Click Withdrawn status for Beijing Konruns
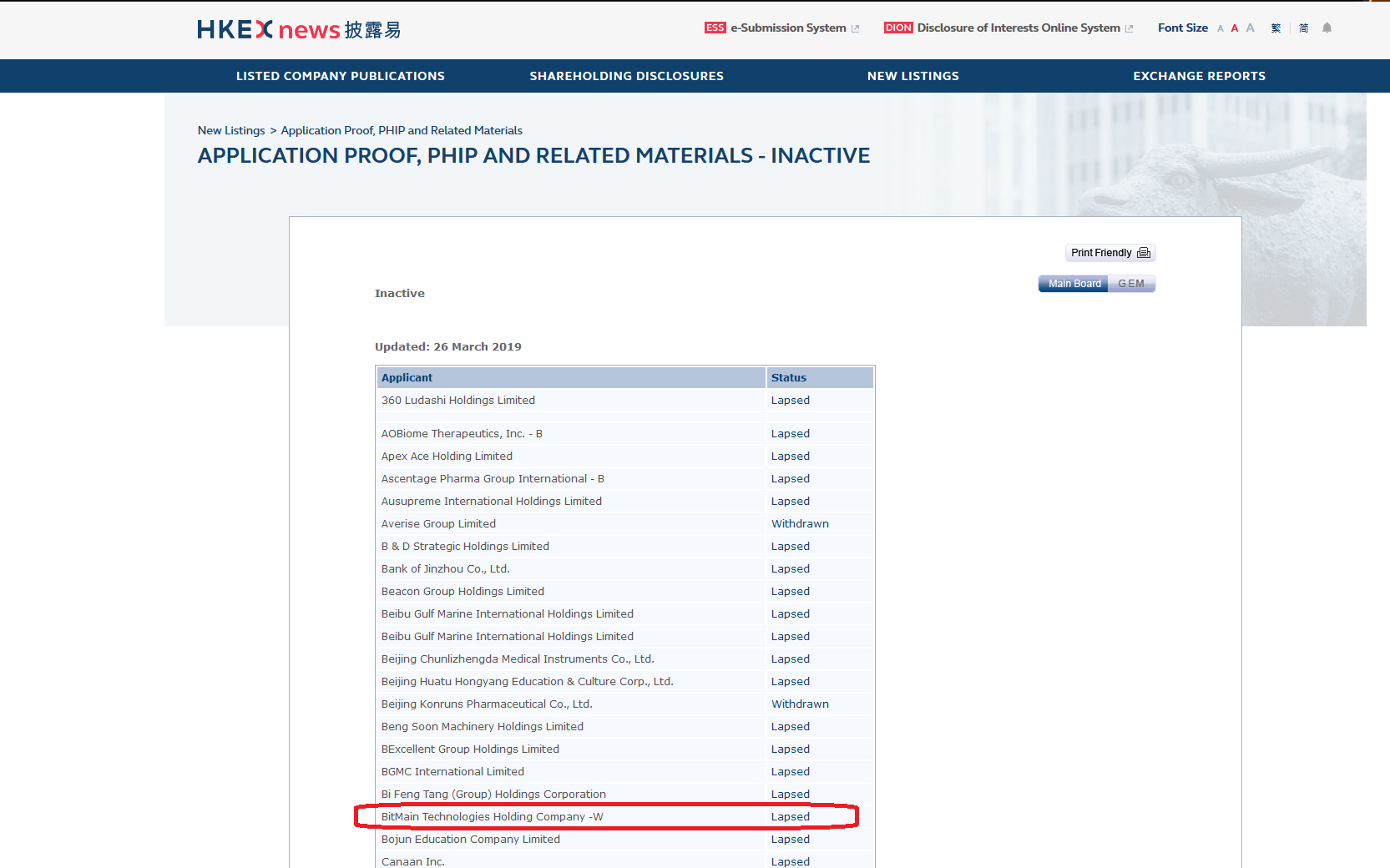This screenshot has width=1390, height=868. click(x=800, y=704)
